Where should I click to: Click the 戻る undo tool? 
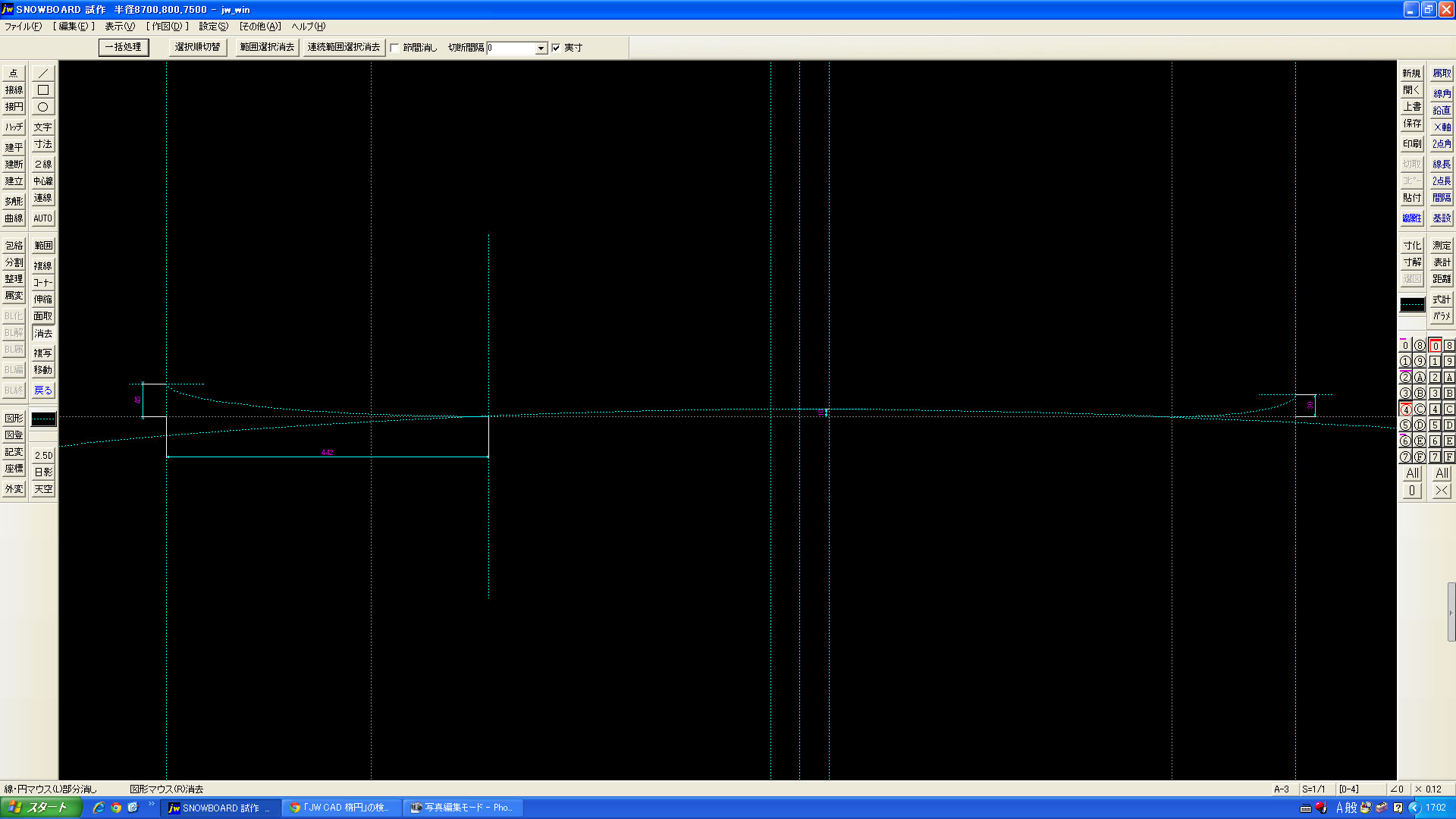click(x=43, y=391)
